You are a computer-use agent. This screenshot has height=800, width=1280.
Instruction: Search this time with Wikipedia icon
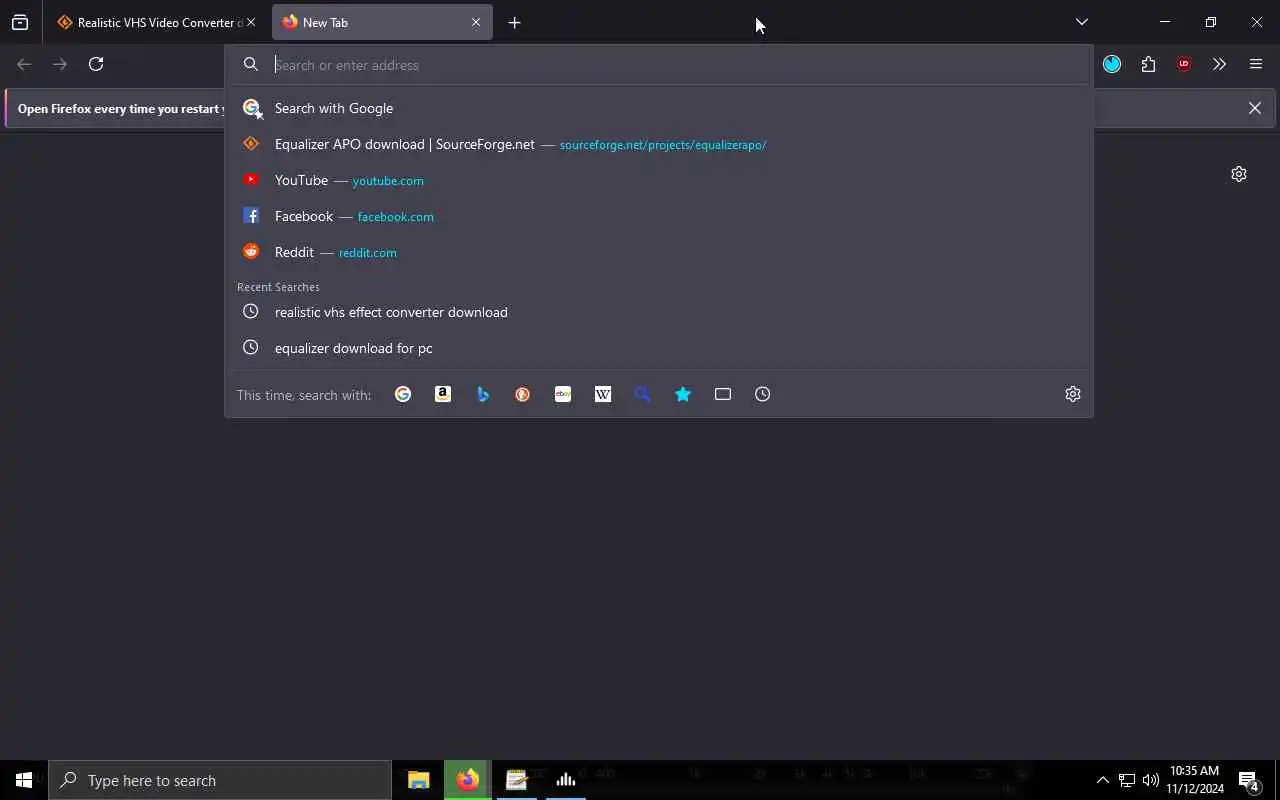click(603, 394)
